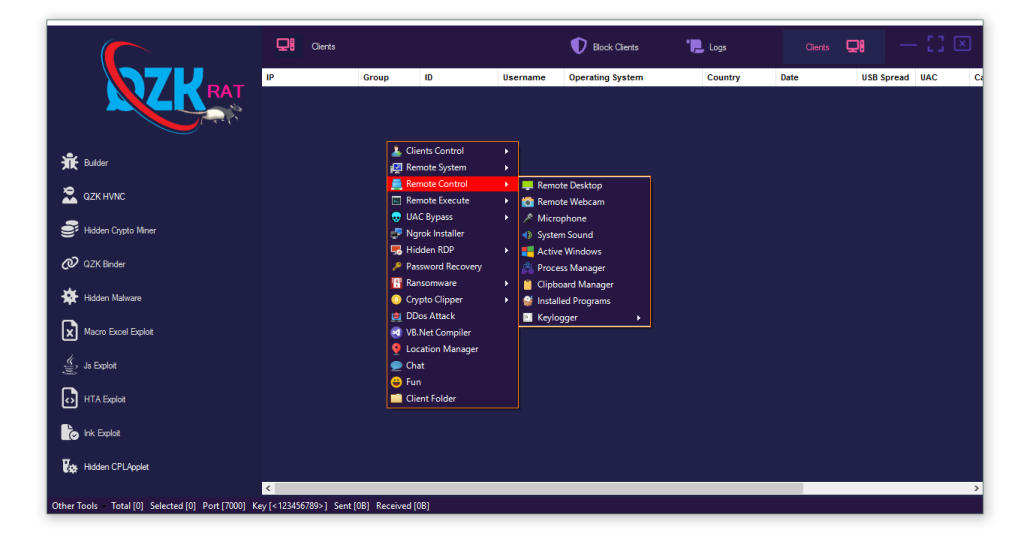Click the Ngrok Installer menu icon
Image resolution: width=1024 pixels, height=560 pixels.
point(396,233)
